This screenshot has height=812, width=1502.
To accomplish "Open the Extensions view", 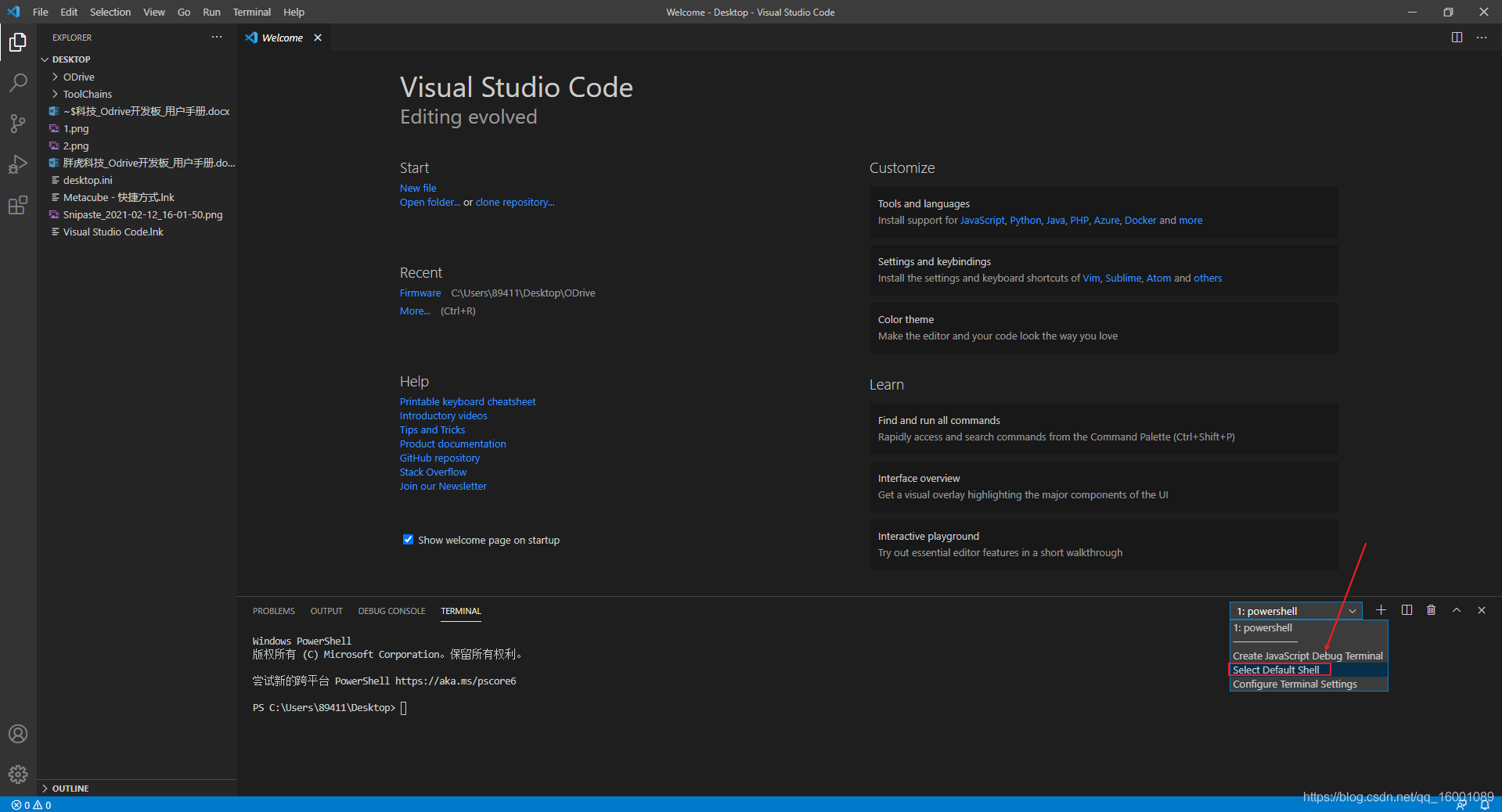I will (x=18, y=205).
